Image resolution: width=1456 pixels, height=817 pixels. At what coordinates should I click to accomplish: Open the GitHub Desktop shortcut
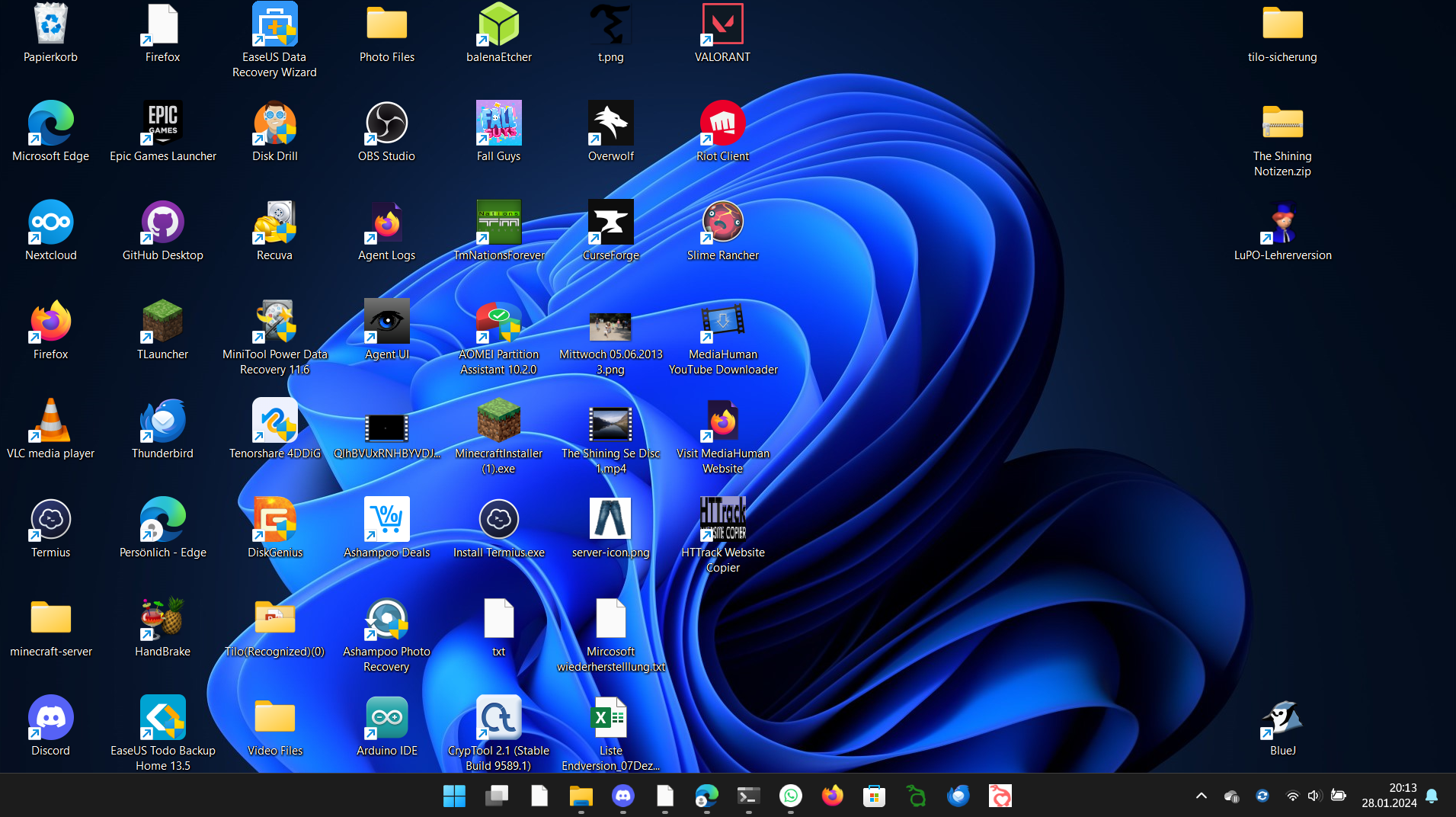162,223
